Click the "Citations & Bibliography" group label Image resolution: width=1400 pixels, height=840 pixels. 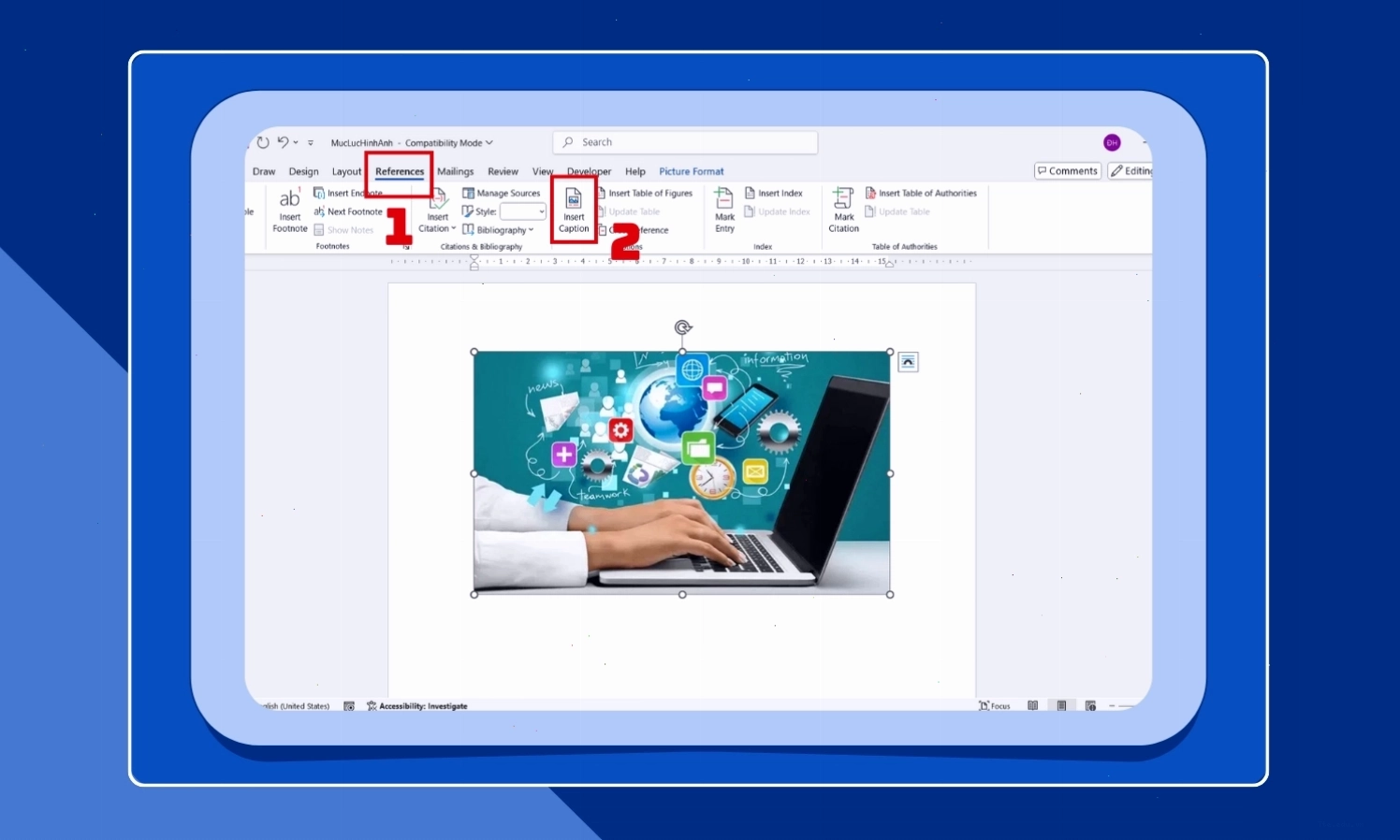pyautogui.click(x=481, y=247)
